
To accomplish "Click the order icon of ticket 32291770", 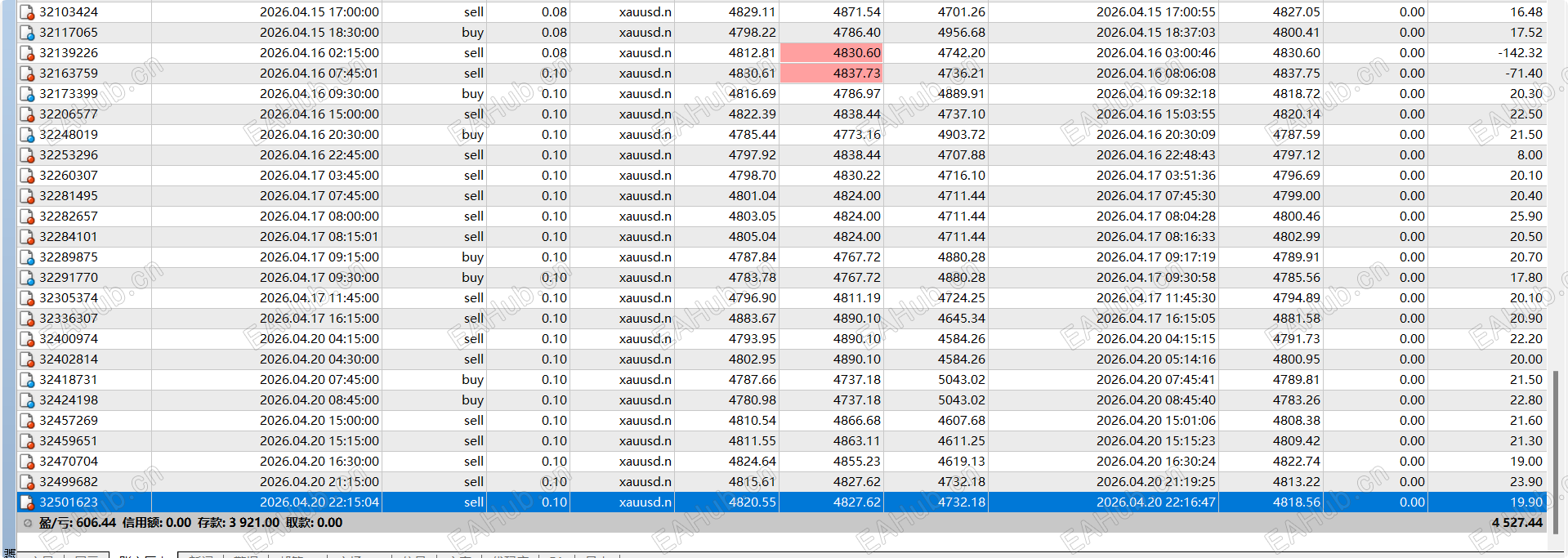I will click(27, 278).
